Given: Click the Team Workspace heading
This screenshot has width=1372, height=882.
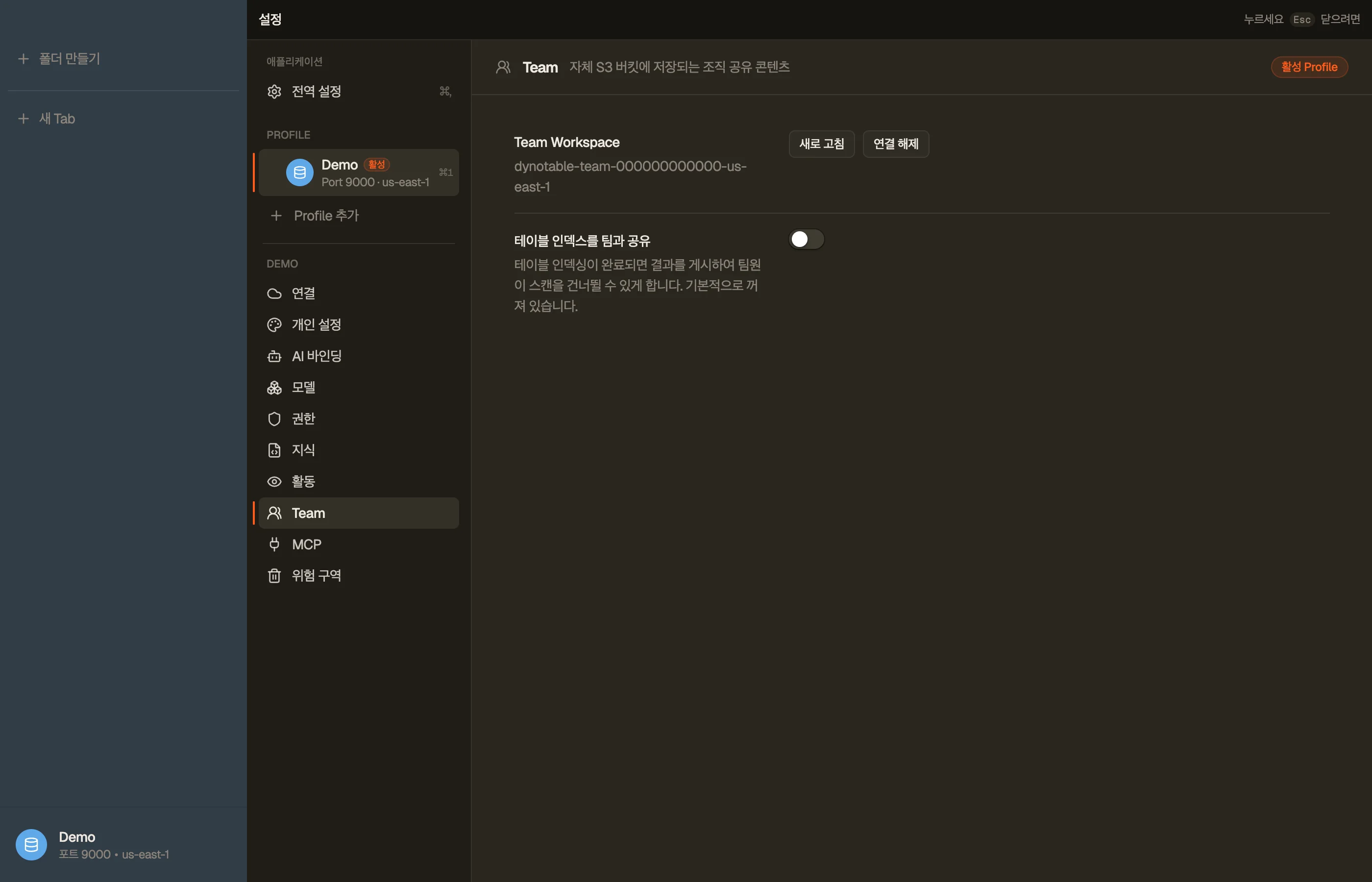Looking at the screenshot, I should (567, 142).
